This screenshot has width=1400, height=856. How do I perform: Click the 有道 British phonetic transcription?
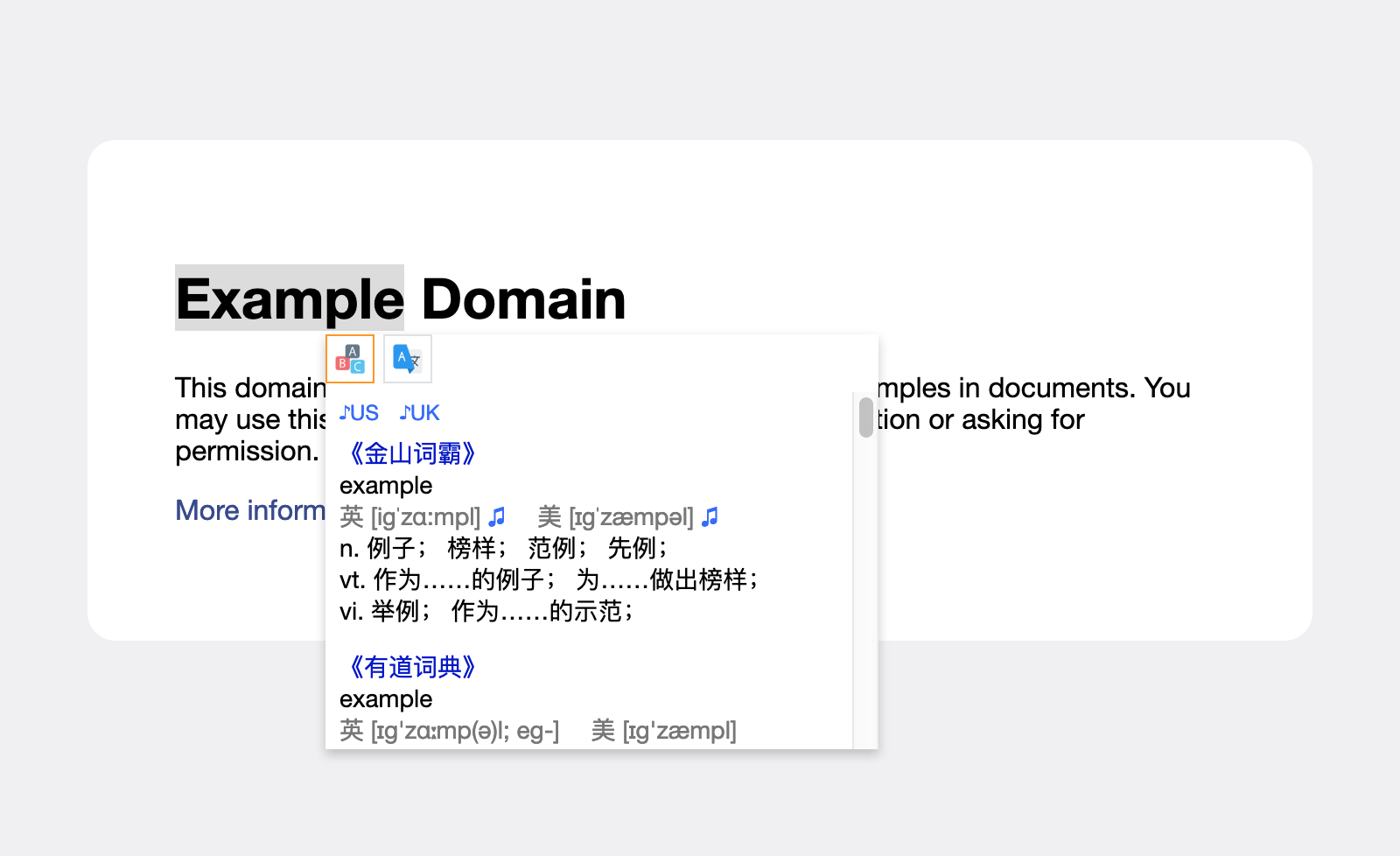(465, 731)
